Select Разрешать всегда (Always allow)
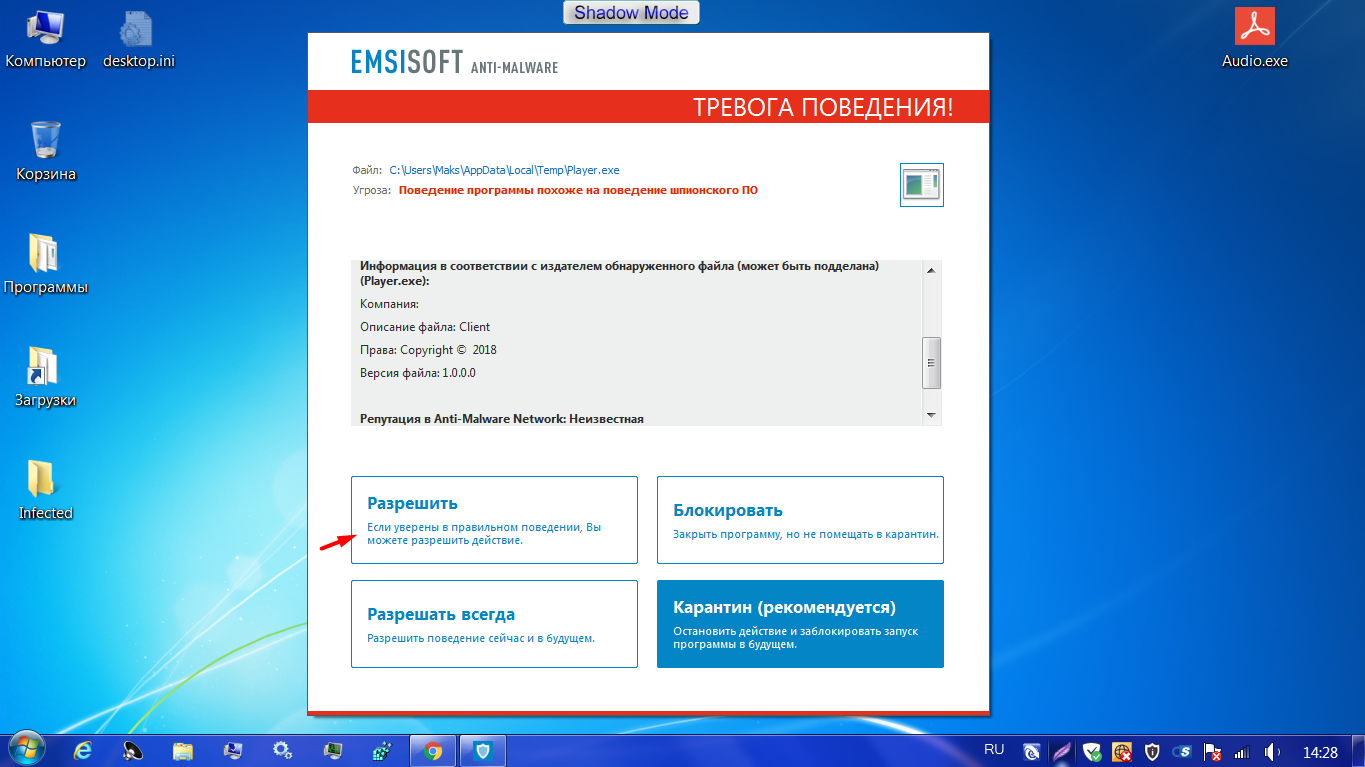Image resolution: width=1365 pixels, height=767 pixels. 494,624
